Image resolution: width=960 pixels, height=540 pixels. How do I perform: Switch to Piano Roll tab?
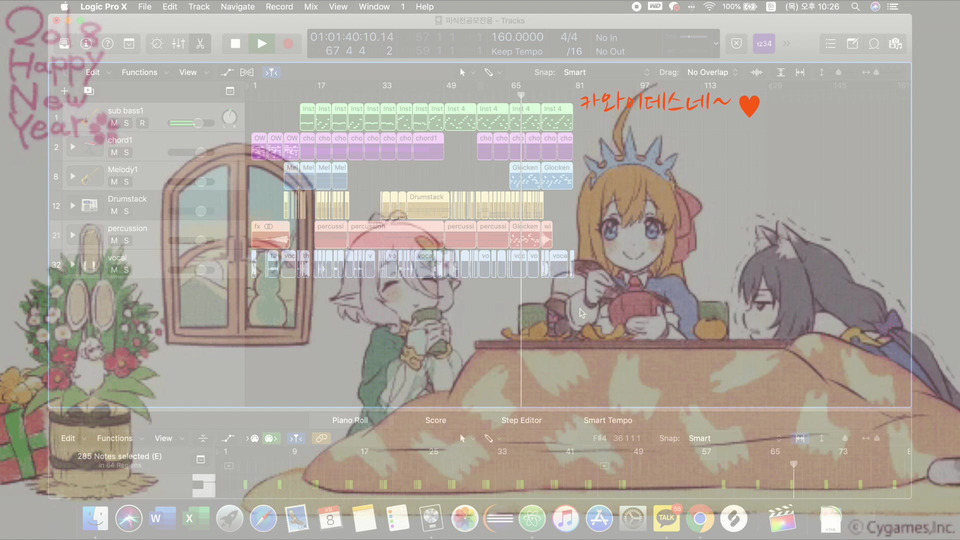[350, 420]
